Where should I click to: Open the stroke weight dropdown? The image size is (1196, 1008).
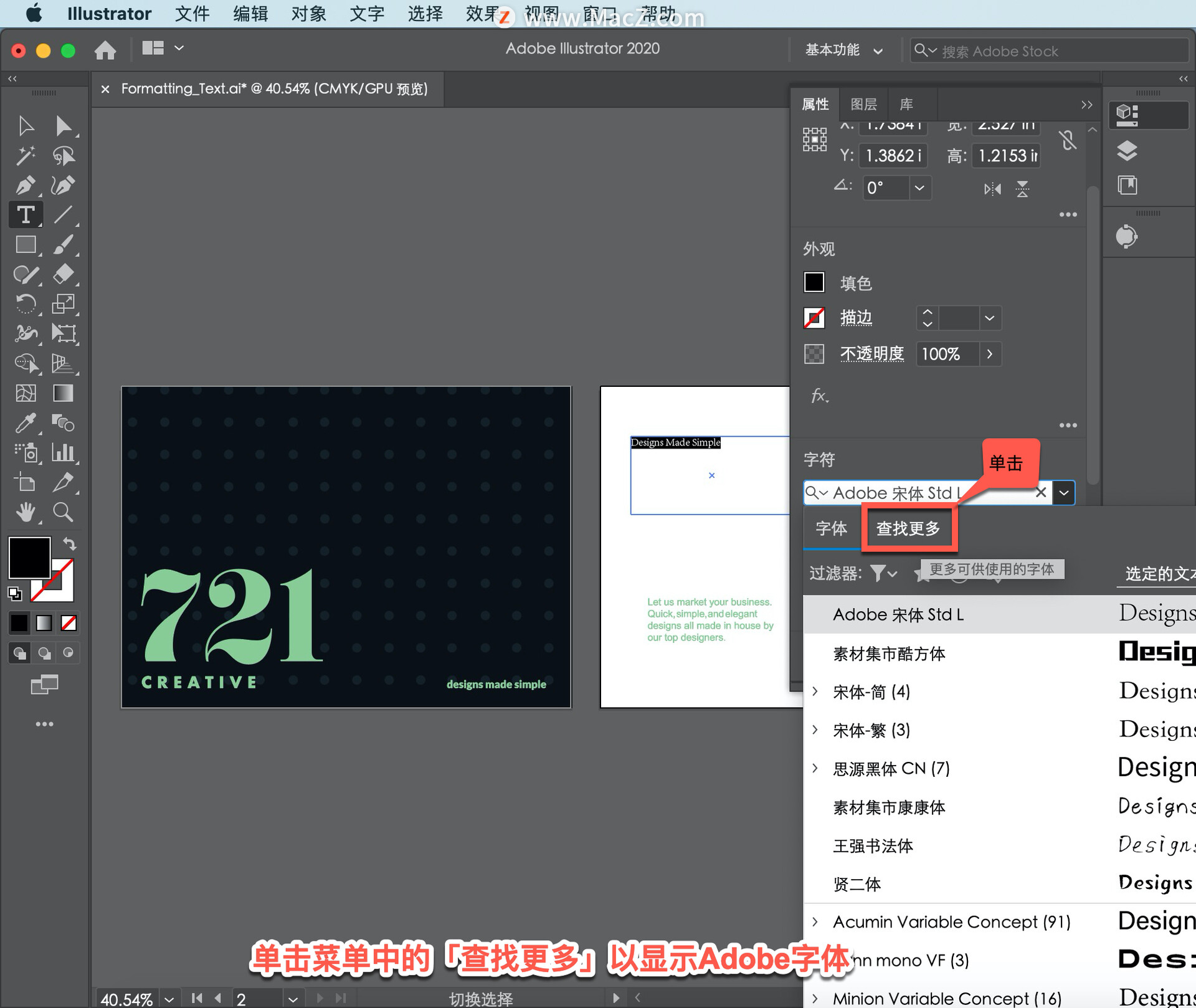coord(989,318)
